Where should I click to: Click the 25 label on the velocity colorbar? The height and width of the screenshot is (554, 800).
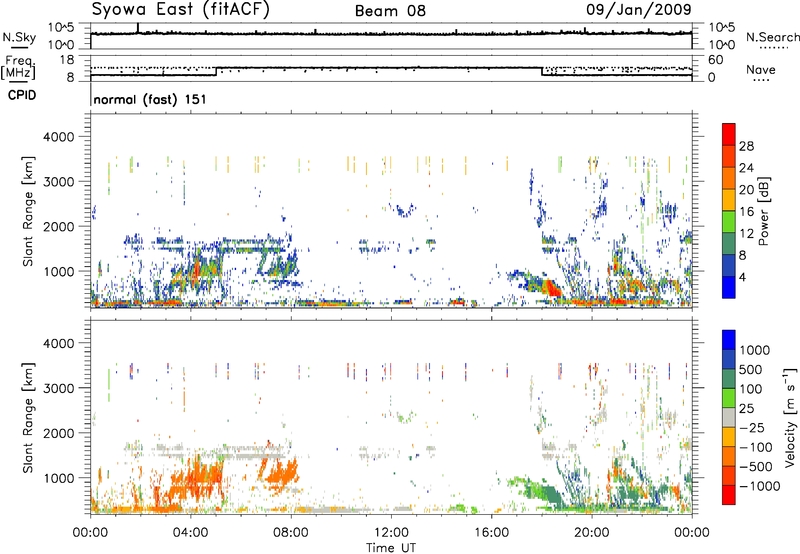coord(747,408)
